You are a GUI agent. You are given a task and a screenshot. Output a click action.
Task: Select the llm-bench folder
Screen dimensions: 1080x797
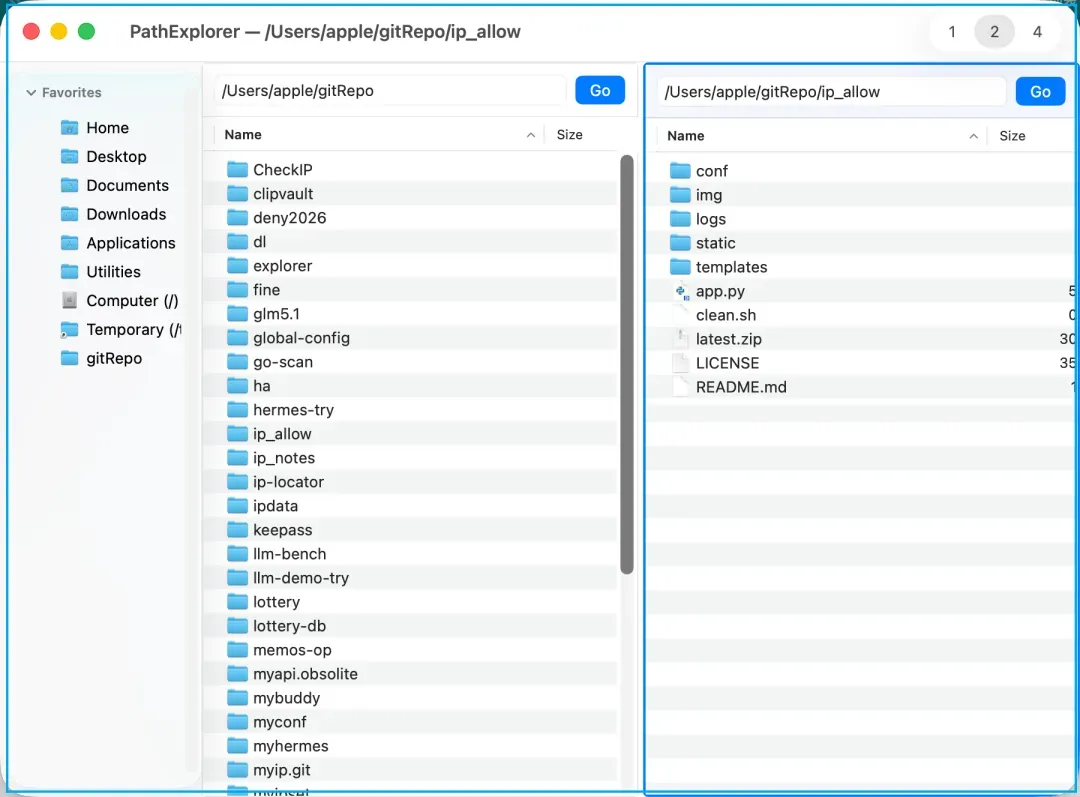412,554
